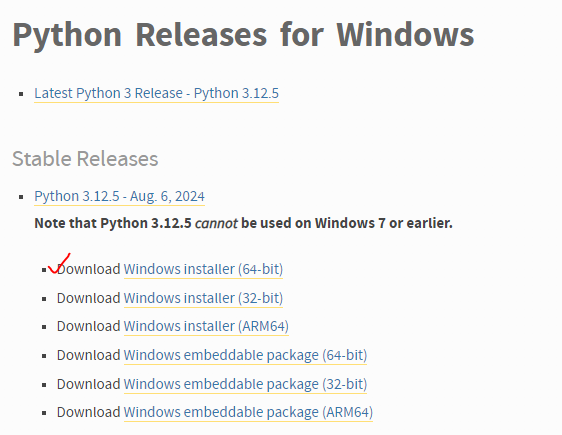The width and height of the screenshot is (562, 435).
Task: Click the bullet before the 32-bit installer line
Action: coord(44,299)
